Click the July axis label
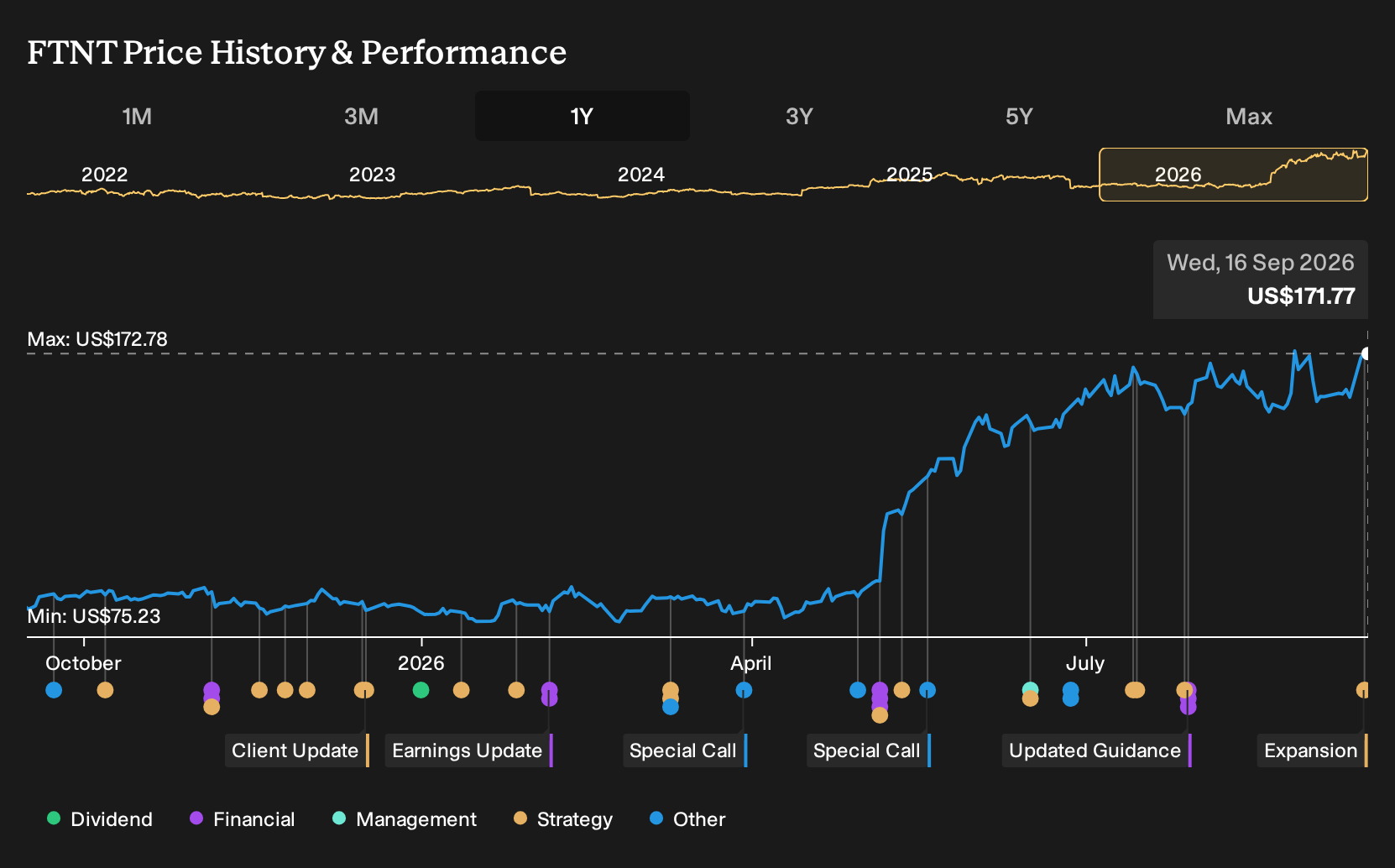Screen dimensions: 1395x868 coord(1085,663)
